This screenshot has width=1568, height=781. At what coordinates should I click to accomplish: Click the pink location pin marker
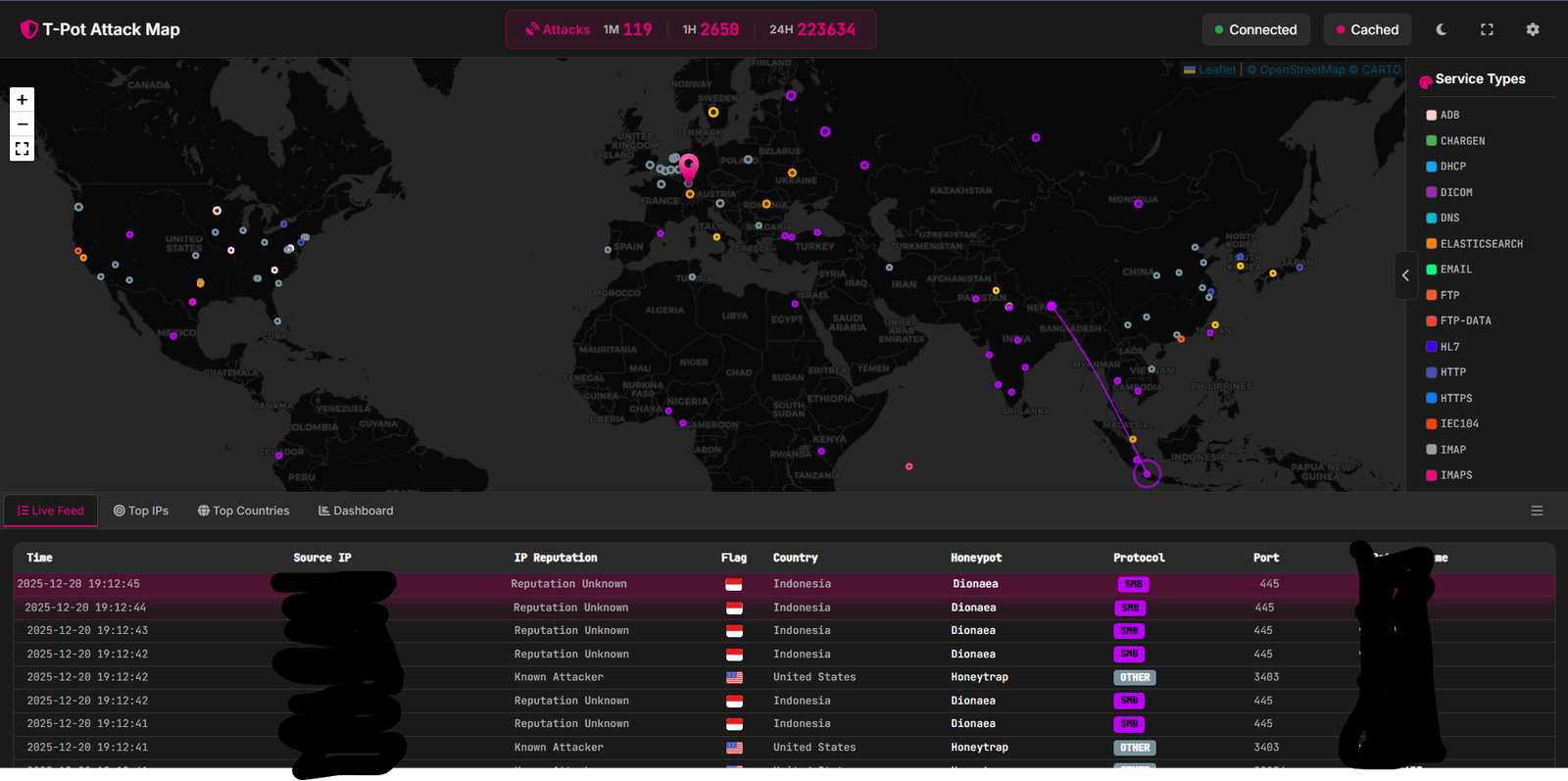(x=689, y=167)
